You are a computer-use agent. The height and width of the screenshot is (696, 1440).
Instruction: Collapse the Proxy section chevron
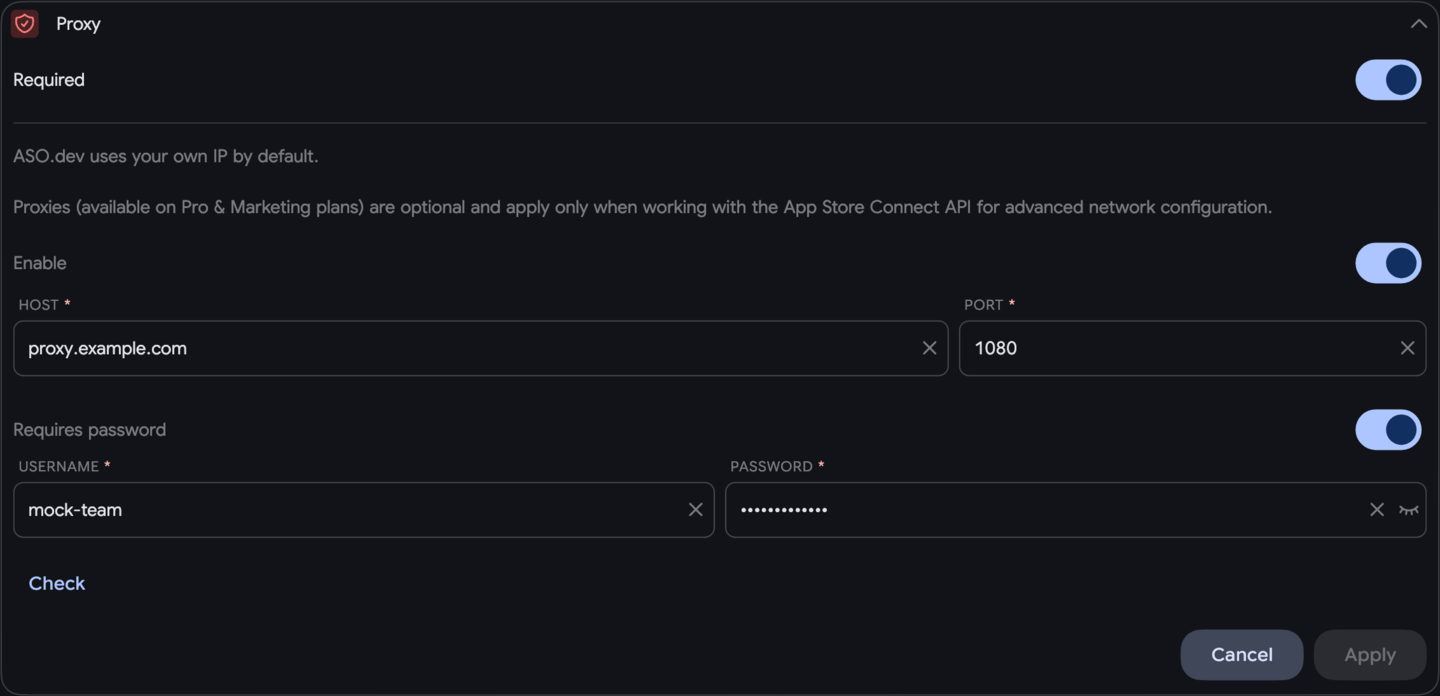(x=1418, y=24)
